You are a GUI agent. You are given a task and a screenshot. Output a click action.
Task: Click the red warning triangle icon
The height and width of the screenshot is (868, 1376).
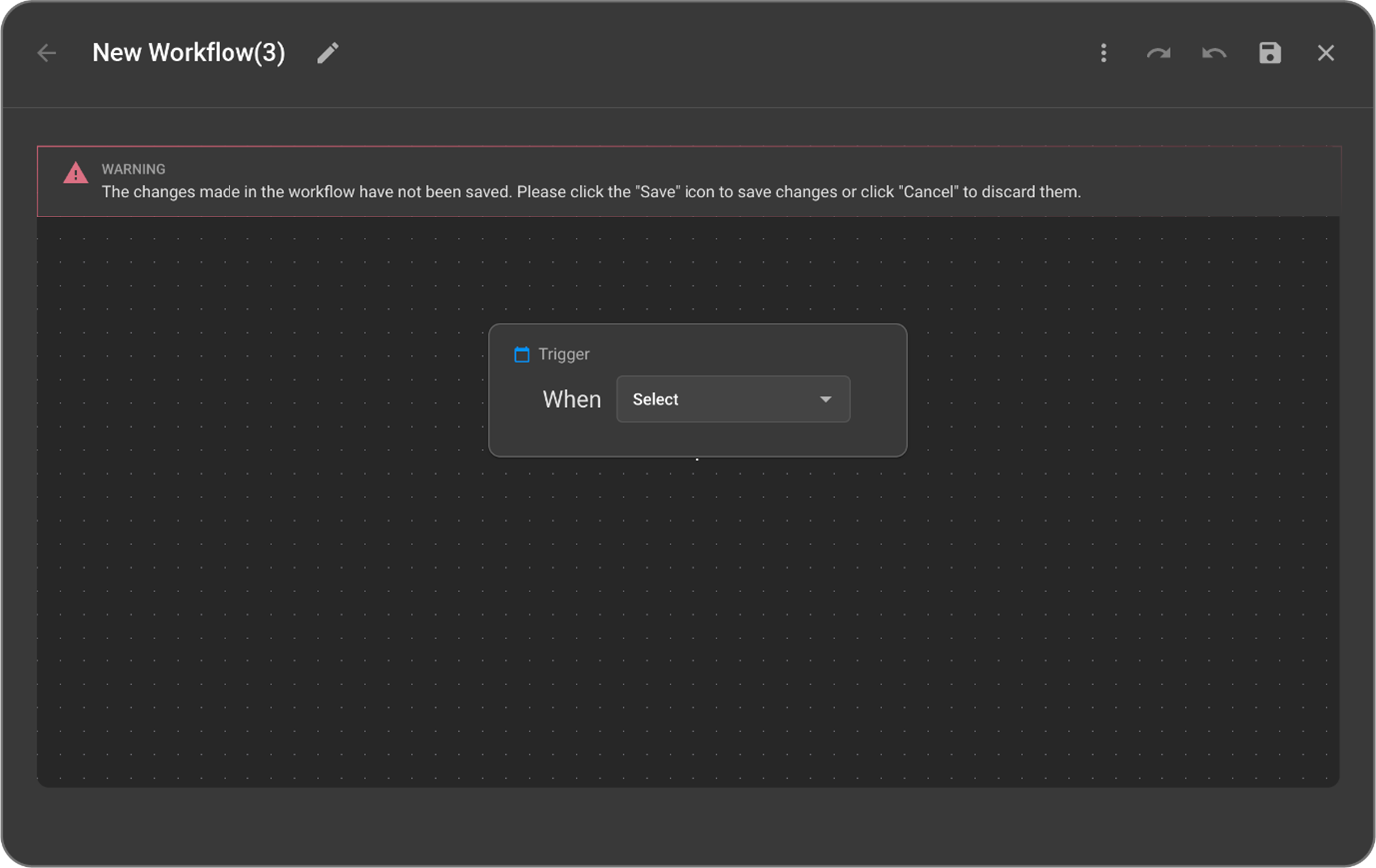coord(76,173)
